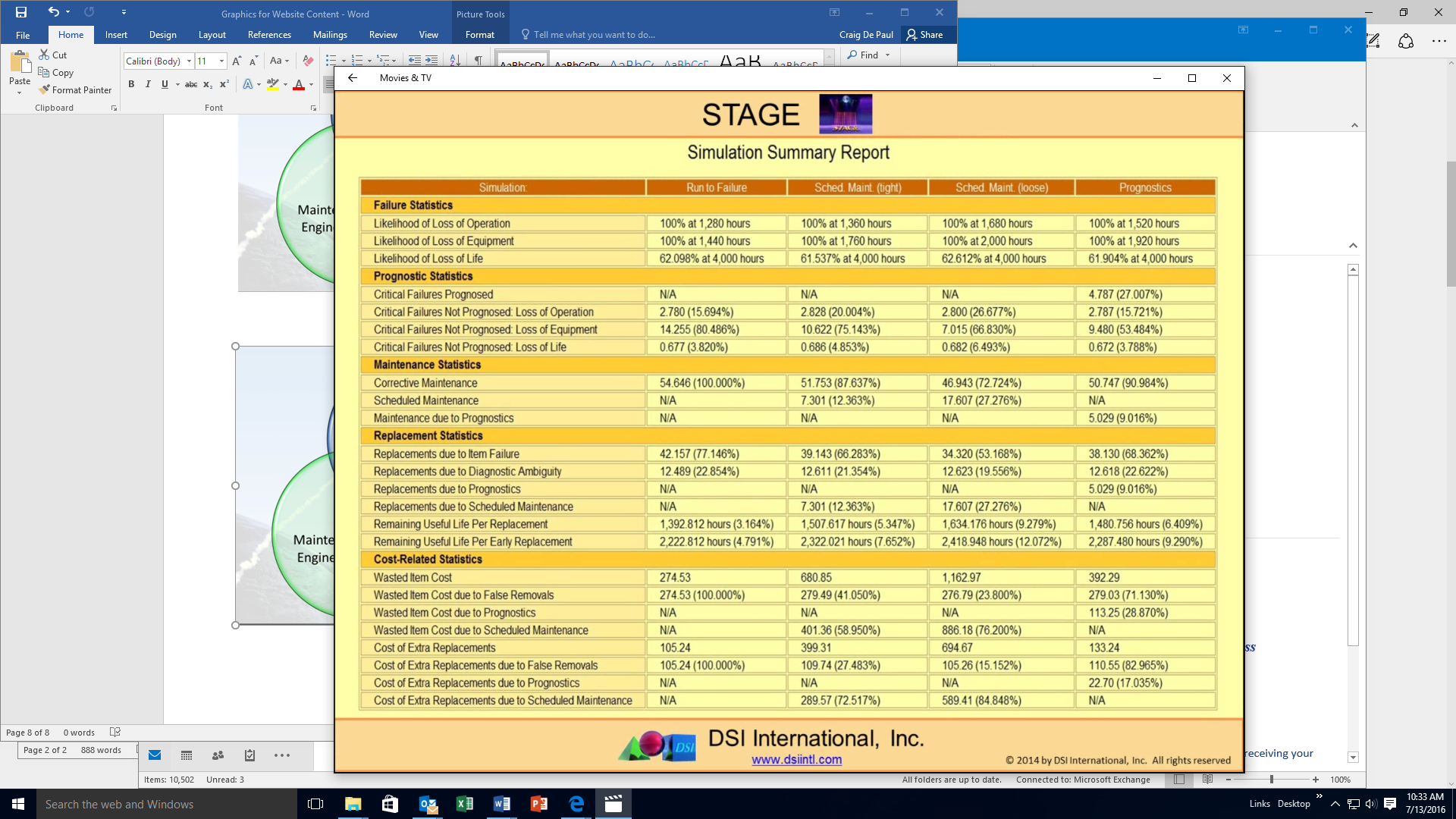The image size is (1456, 819).
Task: Expand the font color dropdown arrow
Action: coord(311,84)
